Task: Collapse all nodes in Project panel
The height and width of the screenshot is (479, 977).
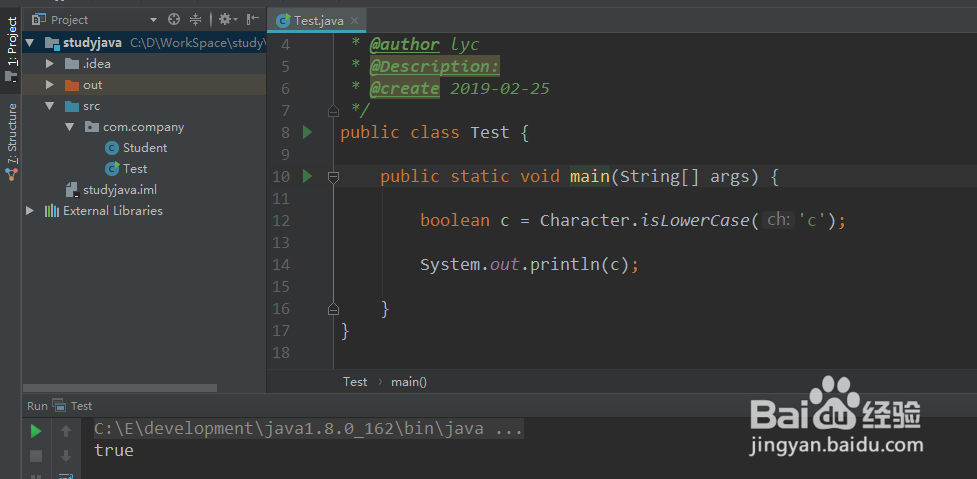Action: [x=196, y=20]
